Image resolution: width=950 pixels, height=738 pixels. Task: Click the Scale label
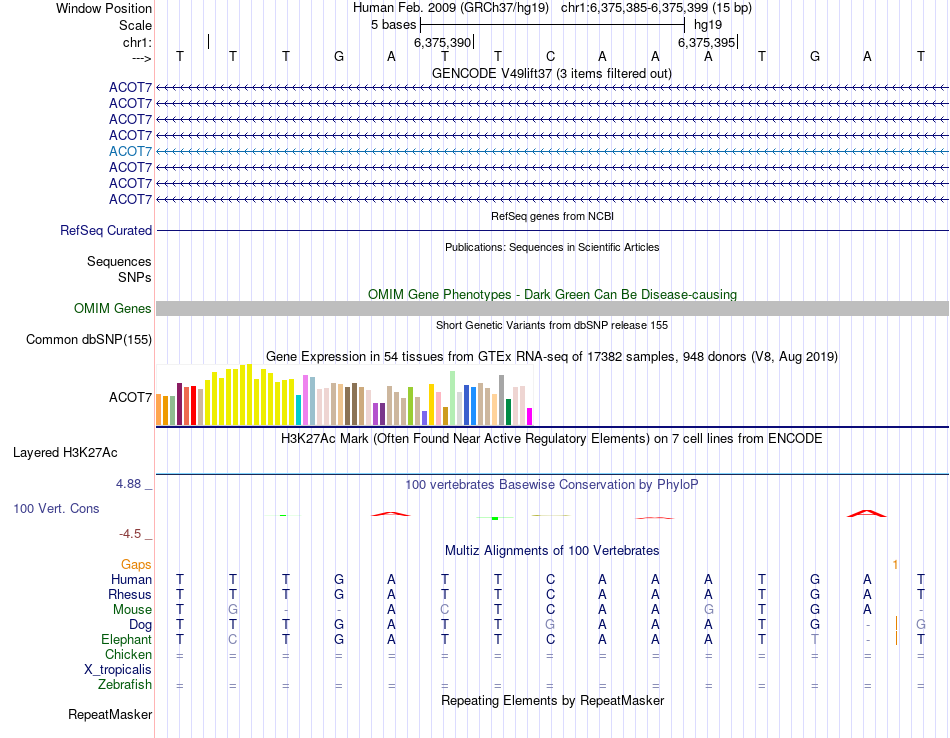click(x=135, y=25)
